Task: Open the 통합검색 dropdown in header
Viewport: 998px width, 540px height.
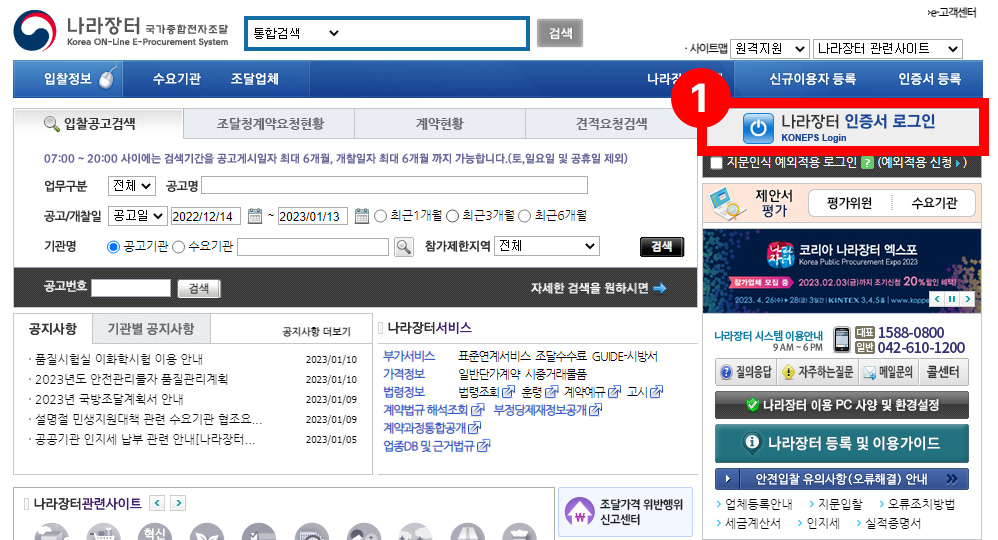Action: [x=296, y=33]
